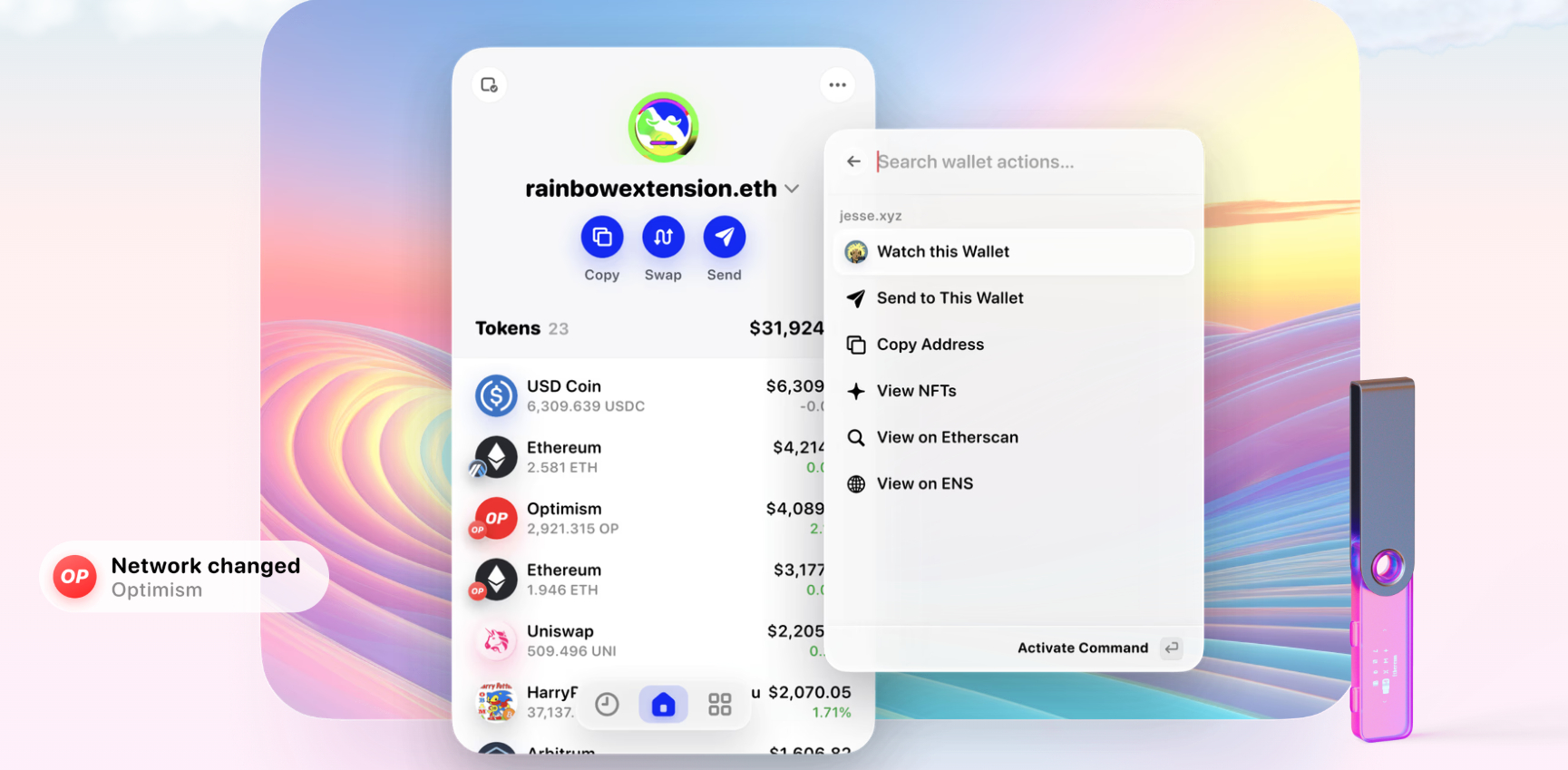Click the Send paper-plane button

tap(724, 238)
